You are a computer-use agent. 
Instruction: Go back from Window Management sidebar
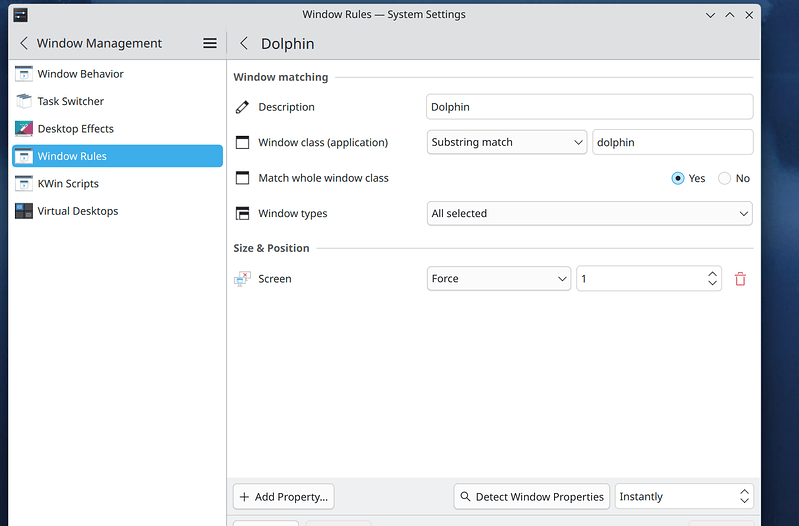click(x=24, y=43)
